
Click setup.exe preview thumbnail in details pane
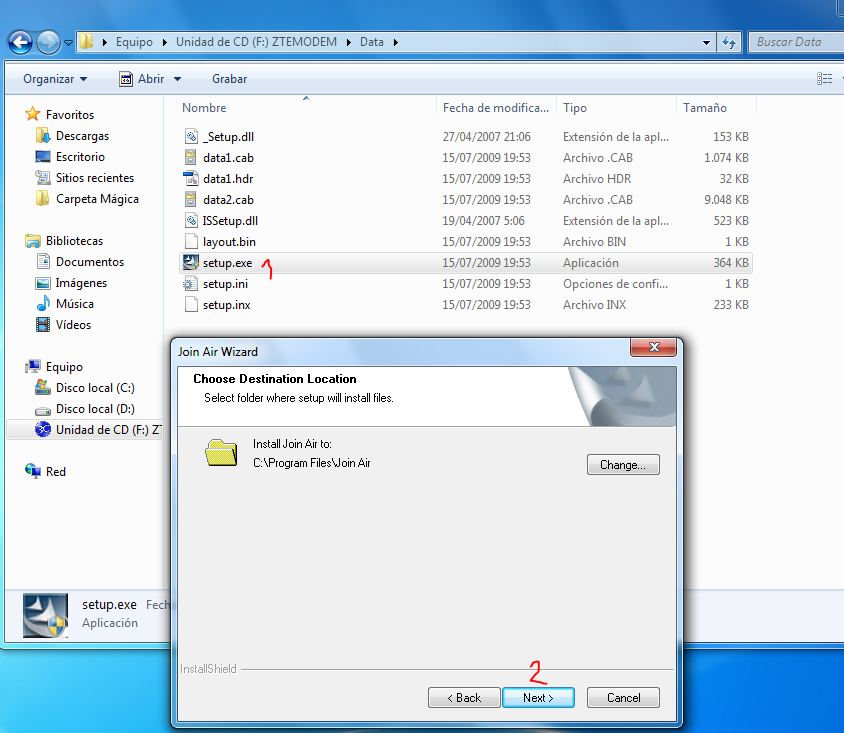(46, 615)
